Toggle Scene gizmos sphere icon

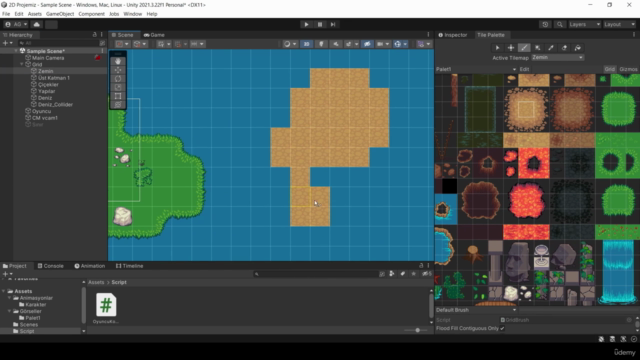(398, 44)
